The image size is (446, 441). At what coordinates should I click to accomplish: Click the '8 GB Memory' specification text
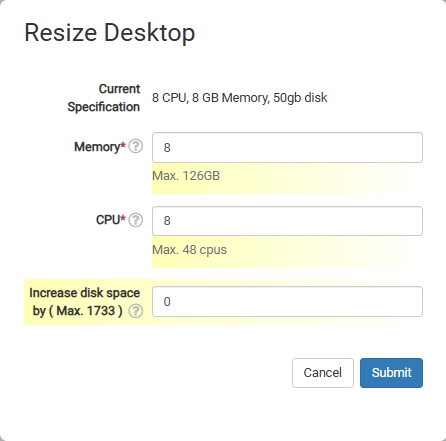[x=231, y=98]
